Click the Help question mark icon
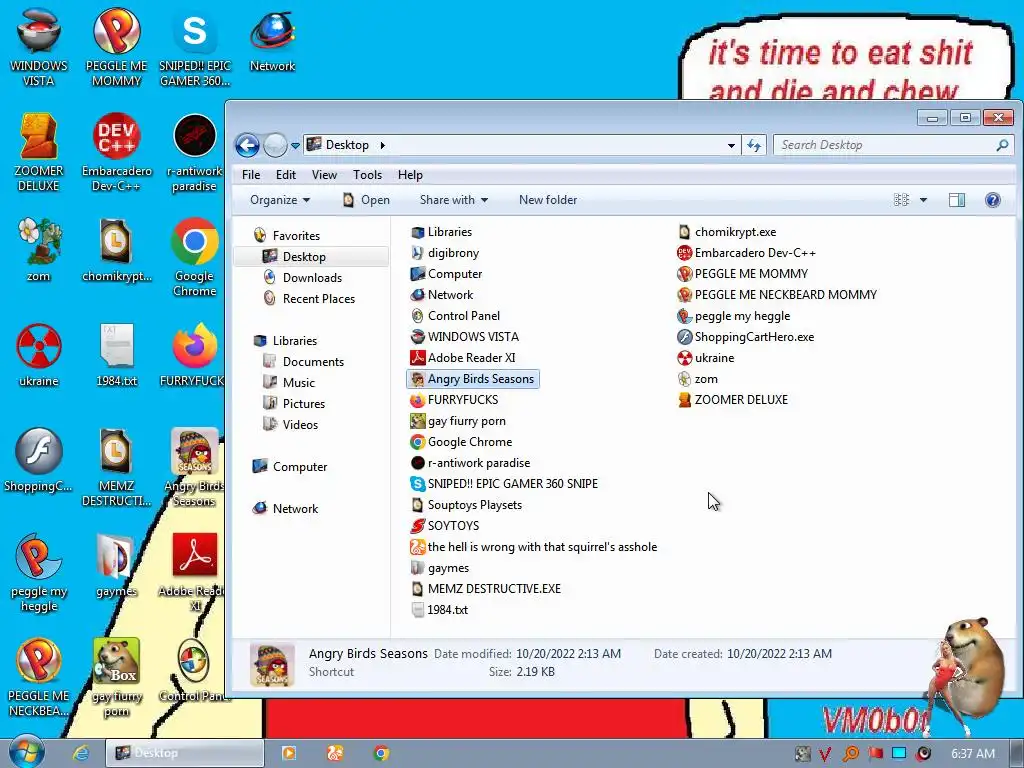Screen dimensions: 1024x768 [993, 200]
